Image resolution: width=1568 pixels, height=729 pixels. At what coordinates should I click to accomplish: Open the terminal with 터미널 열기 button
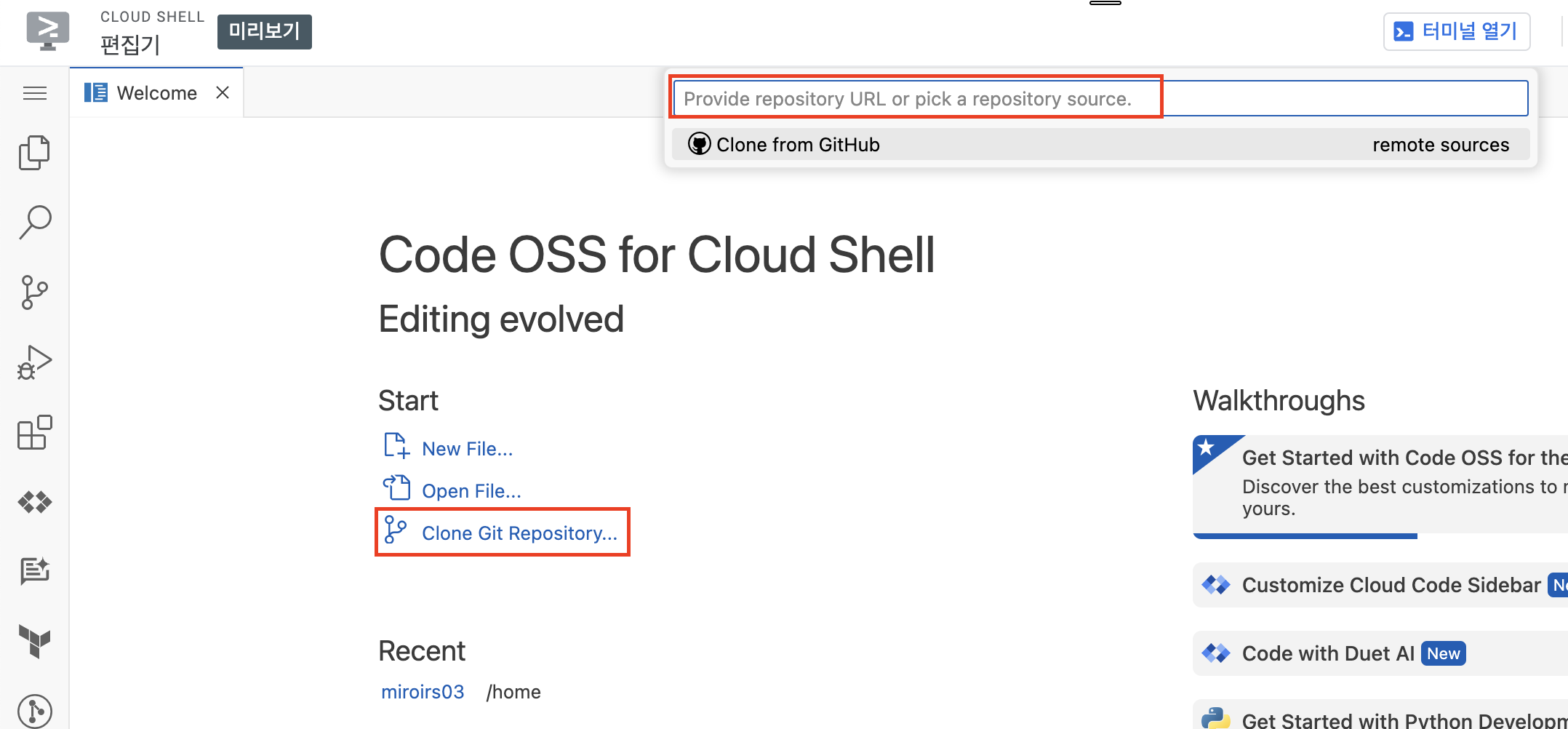pyautogui.click(x=1457, y=31)
